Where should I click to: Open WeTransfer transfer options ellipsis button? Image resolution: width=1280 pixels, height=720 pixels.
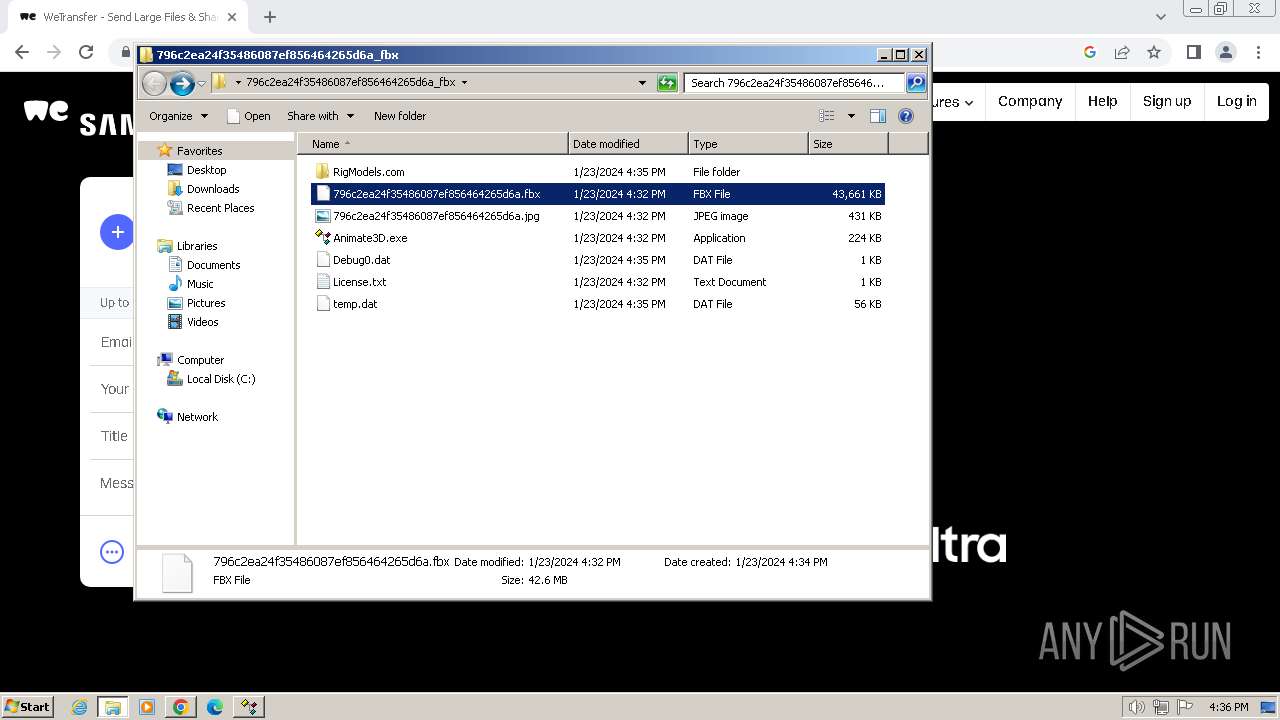(112, 551)
